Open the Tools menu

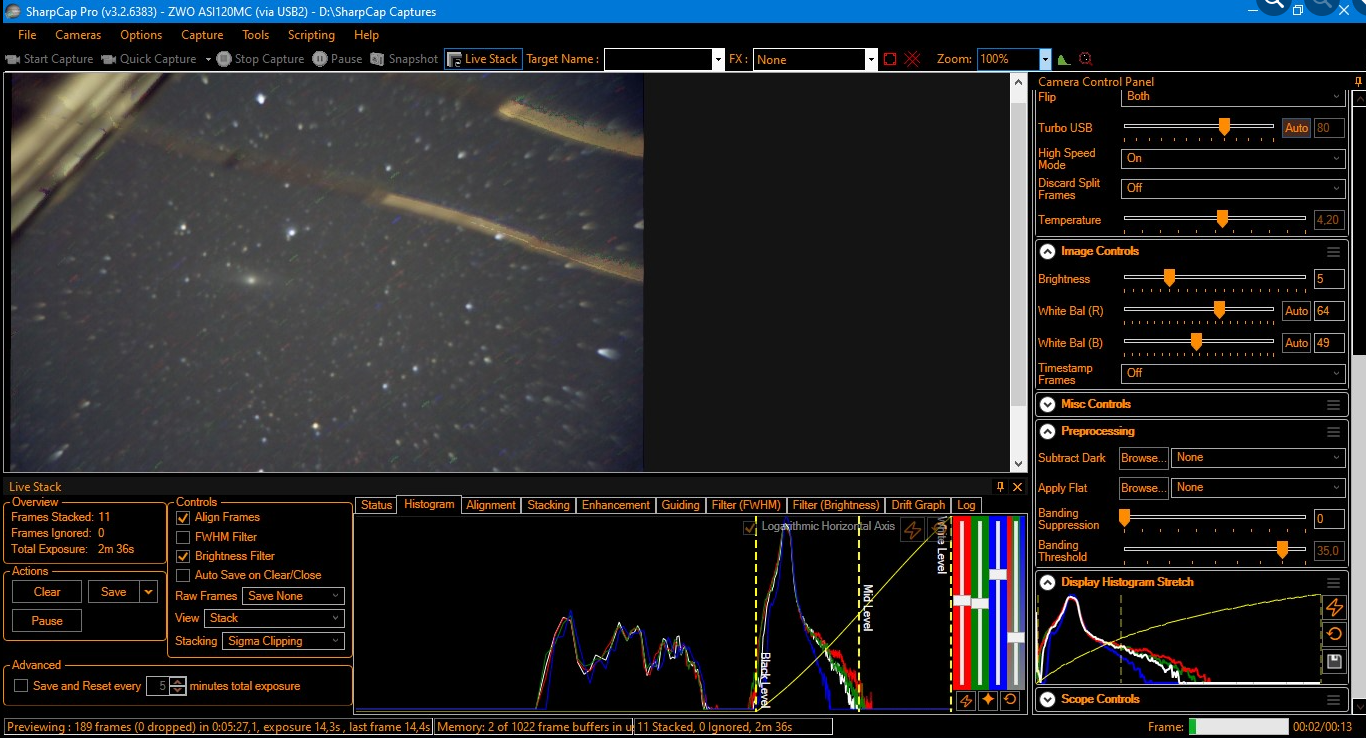tap(256, 35)
